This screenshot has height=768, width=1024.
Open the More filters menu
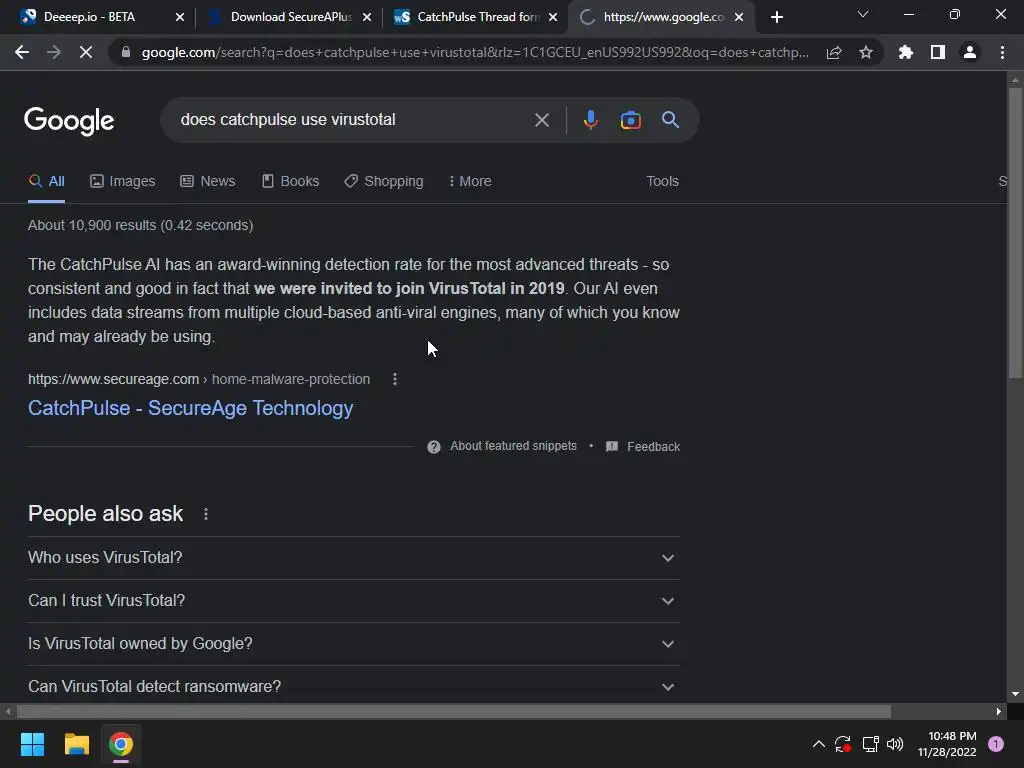point(470,182)
